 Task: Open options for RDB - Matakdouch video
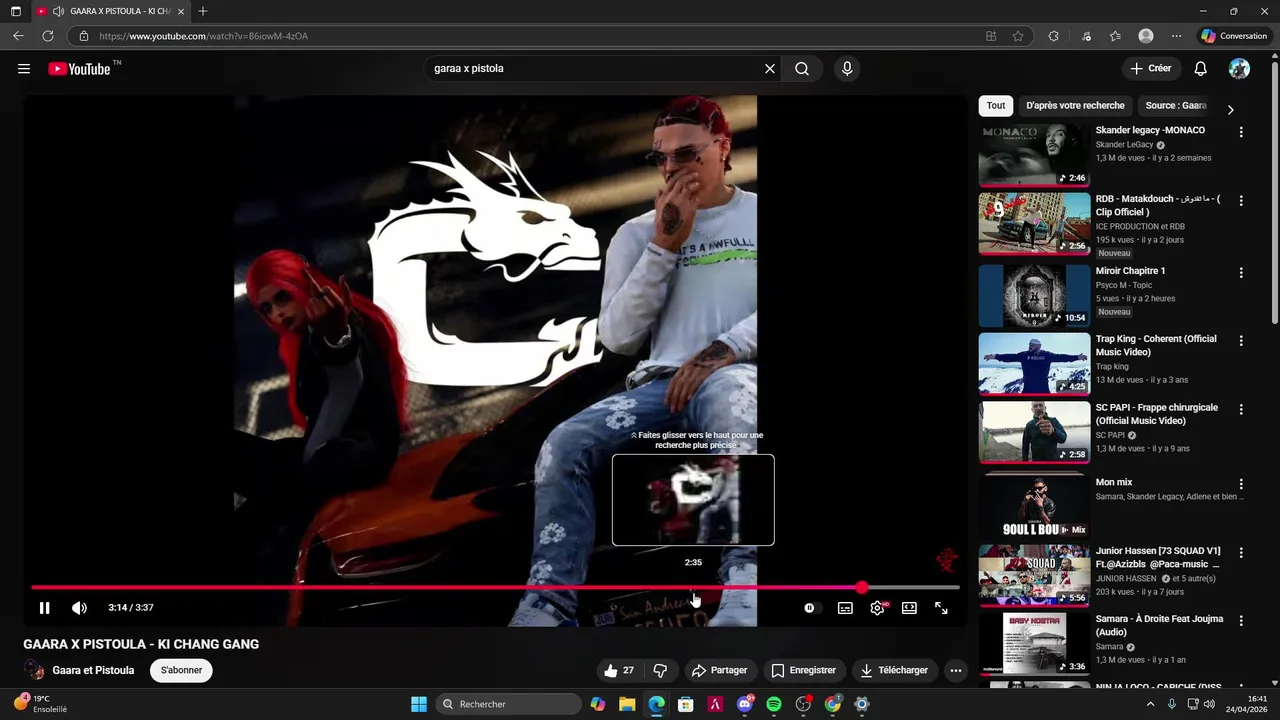point(1241,201)
